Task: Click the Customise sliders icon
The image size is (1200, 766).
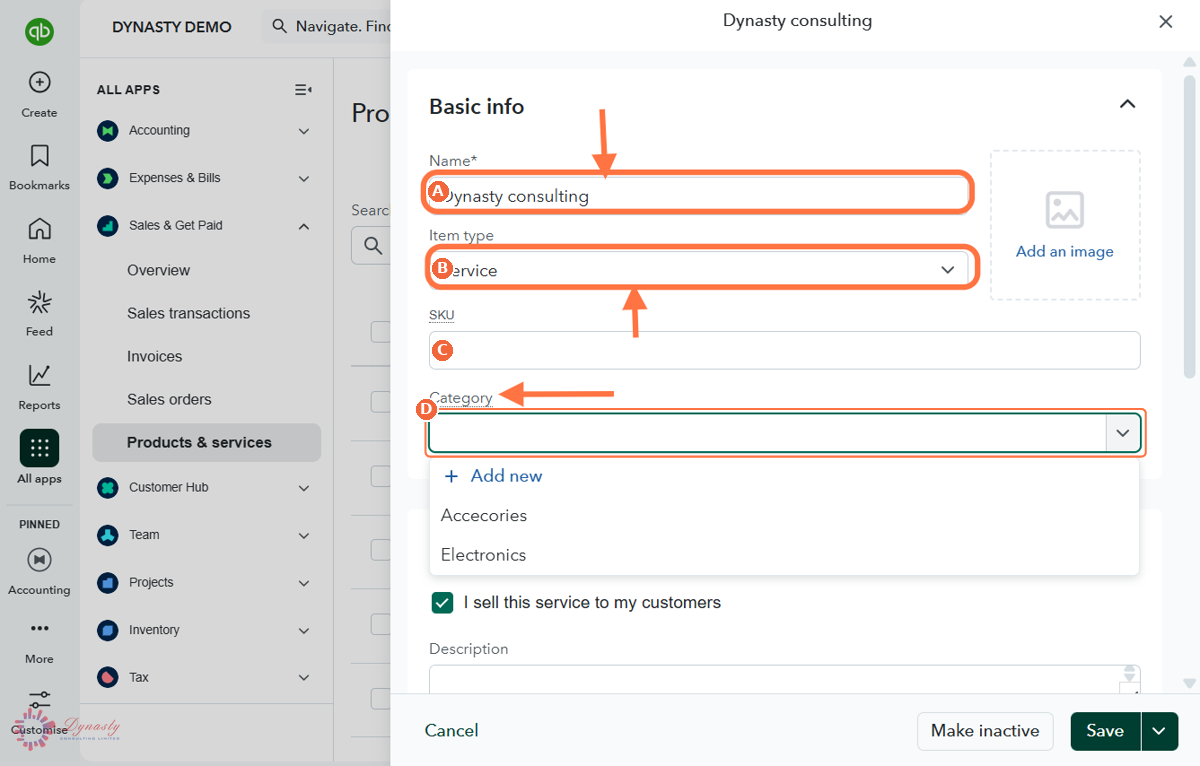Action: (x=39, y=700)
